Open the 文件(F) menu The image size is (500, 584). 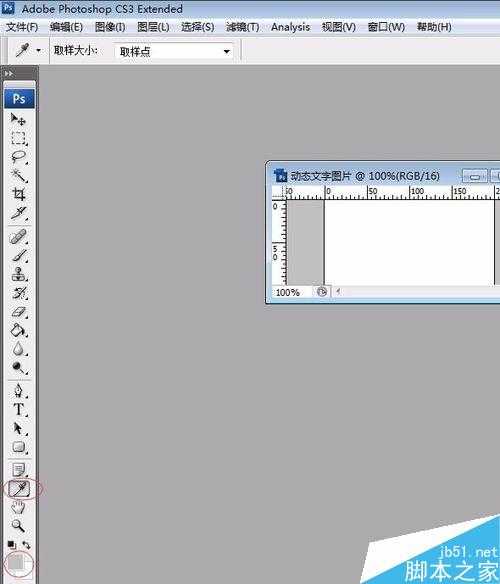(x=22, y=27)
